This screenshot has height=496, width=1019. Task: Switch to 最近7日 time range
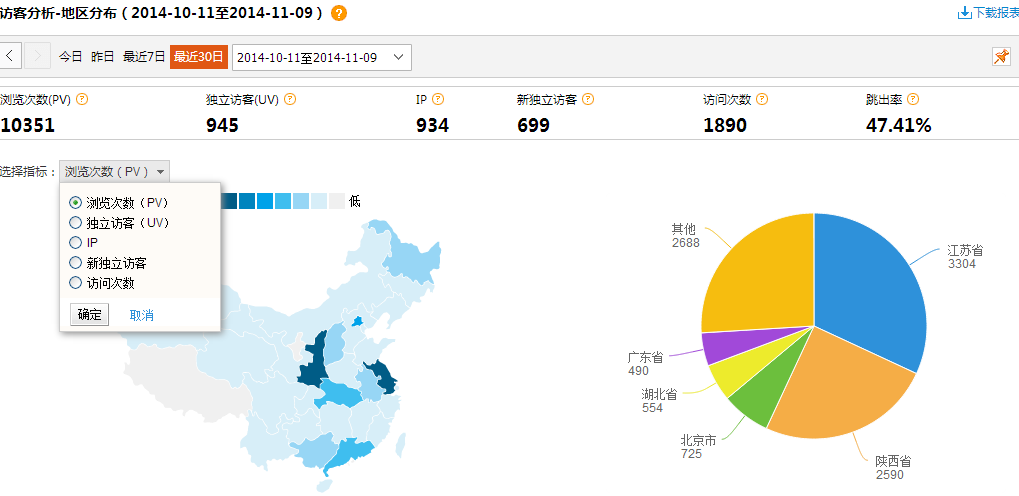click(144, 57)
